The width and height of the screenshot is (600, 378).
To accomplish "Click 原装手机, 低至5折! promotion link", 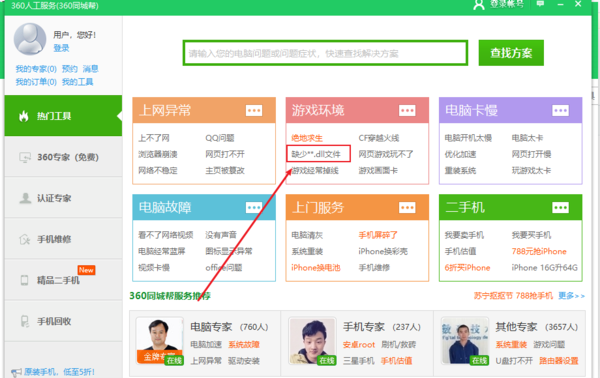I will coord(60,372).
